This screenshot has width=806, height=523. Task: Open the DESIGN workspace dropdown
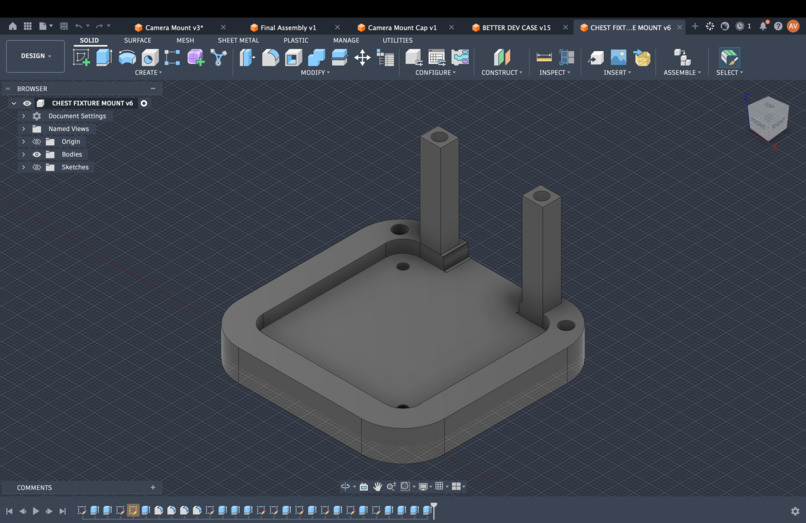point(35,56)
